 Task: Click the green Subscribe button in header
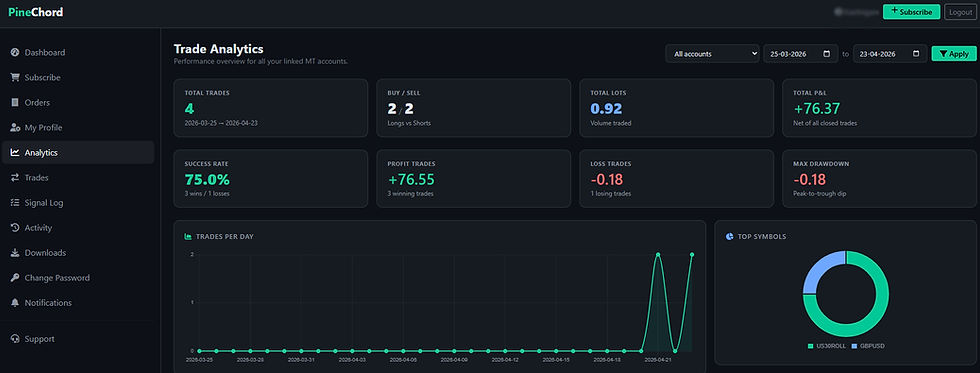(x=911, y=12)
